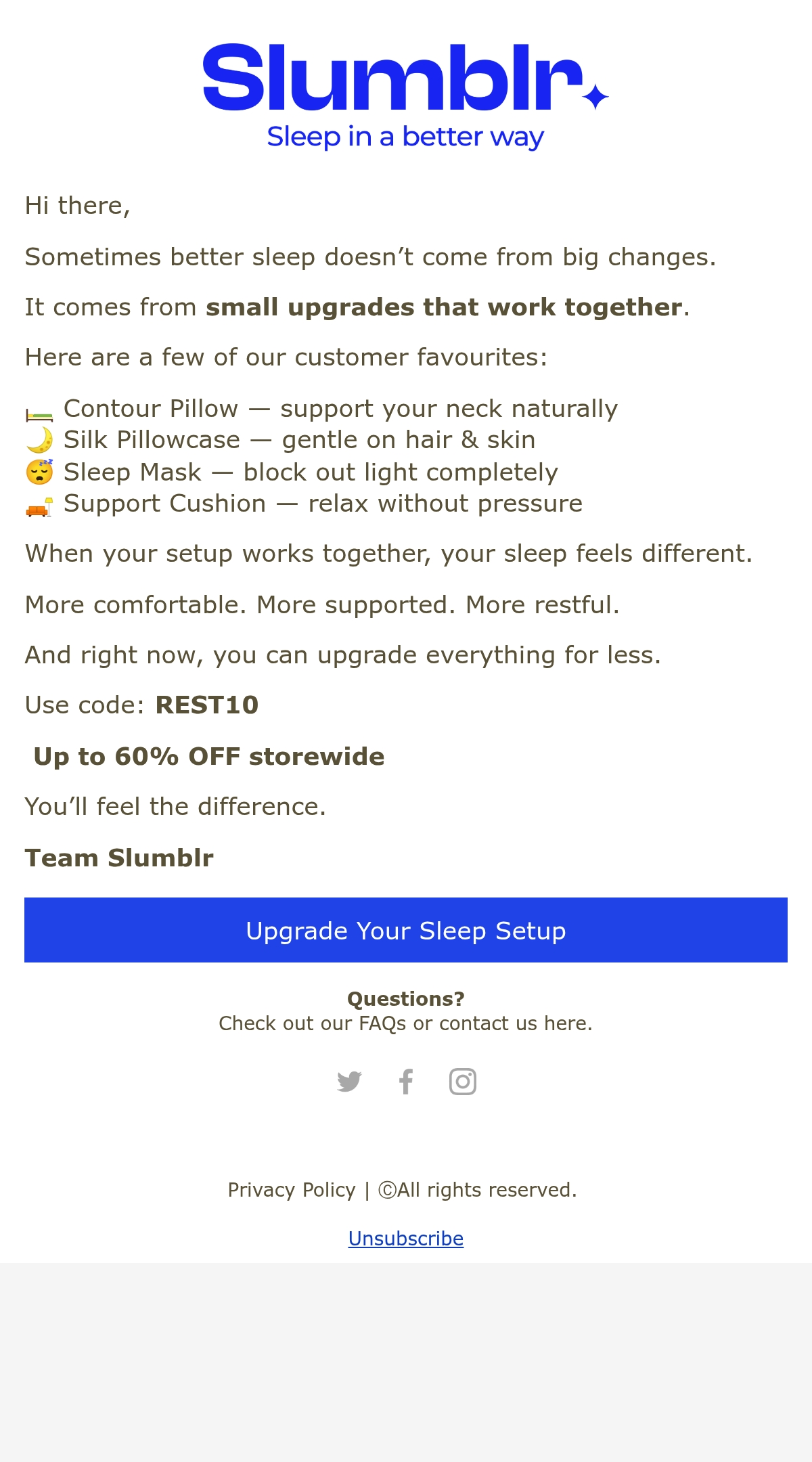812x1462 pixels.
Task: Click the Silk Pillowcase product line
Action: pyautogui.click(x=281, y=440)
